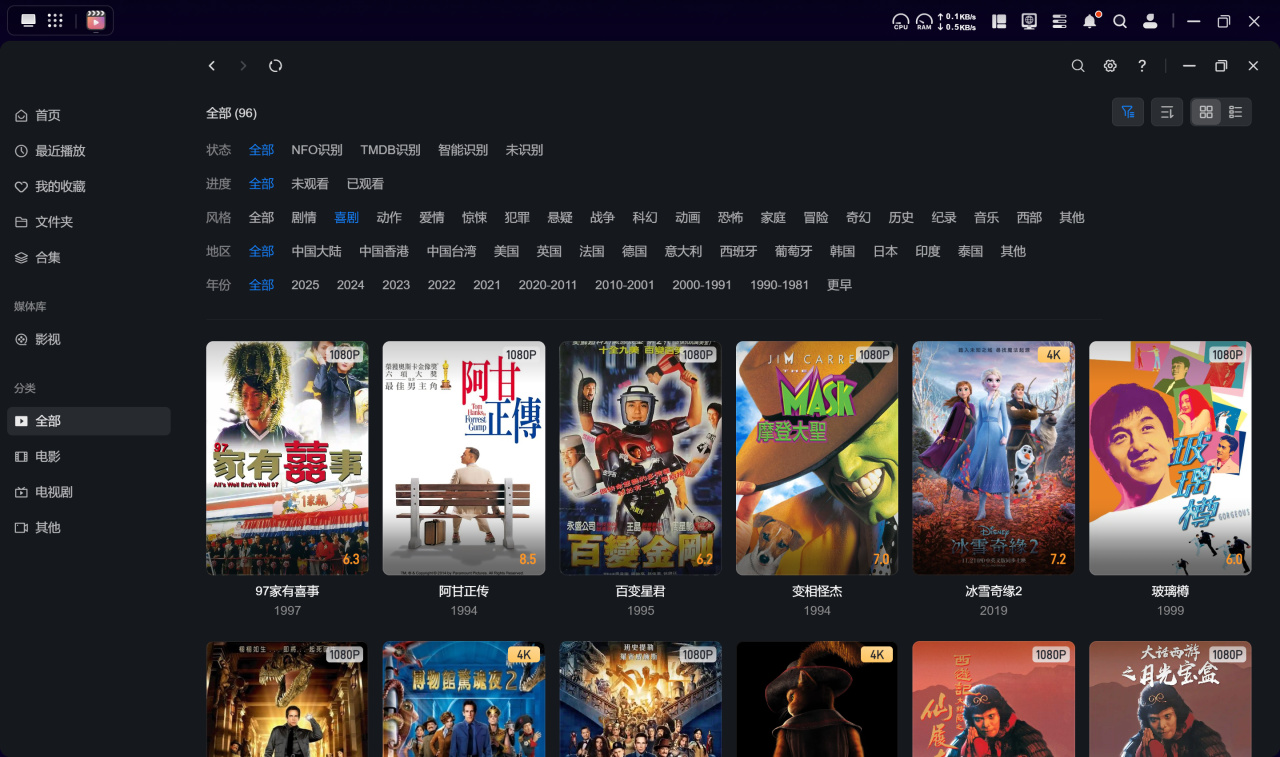The image size is (1280, 757).
Task: Check the CPU usage gauge
Action: click(901, 21)
